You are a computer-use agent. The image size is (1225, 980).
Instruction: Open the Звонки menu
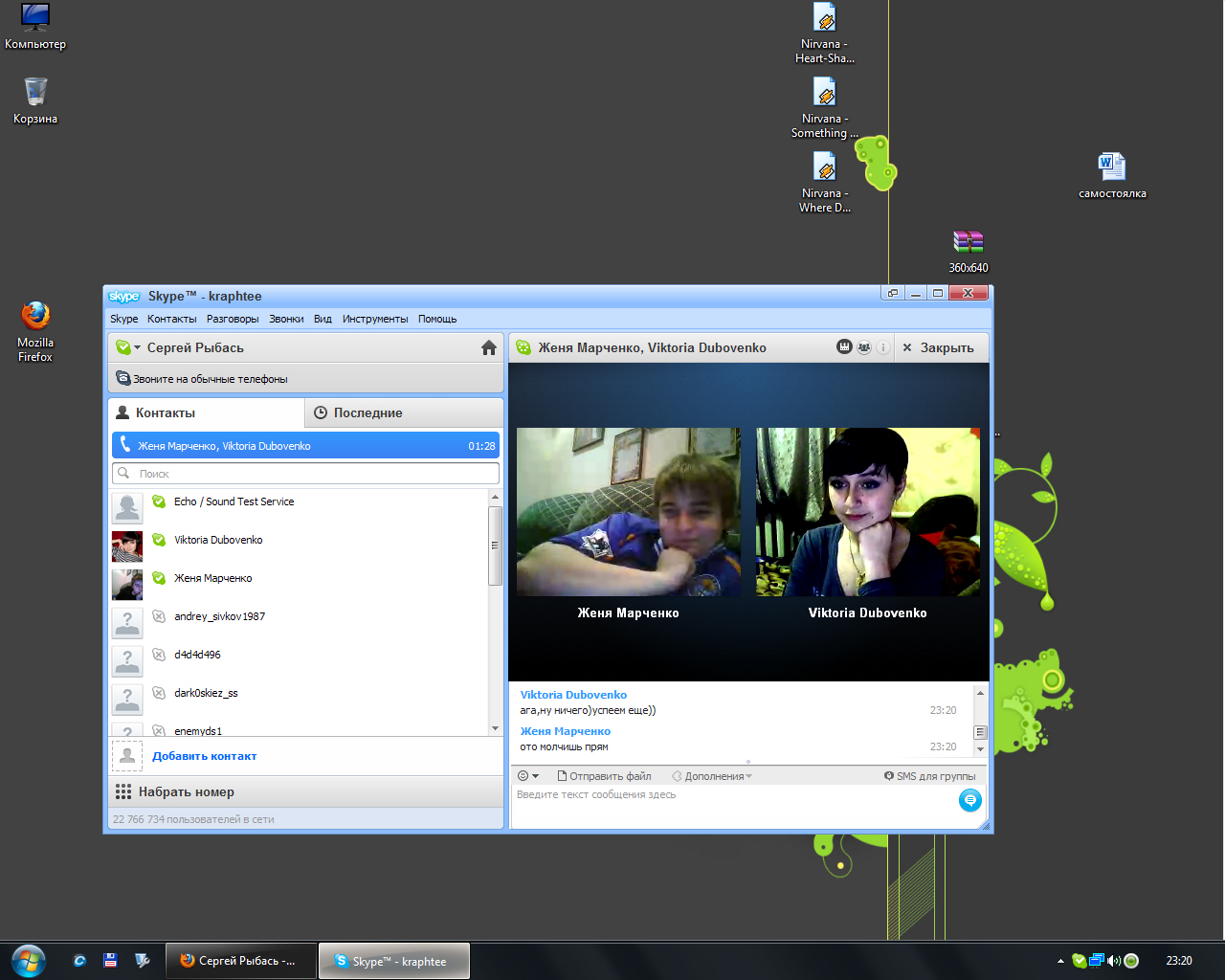click(286, 319)
